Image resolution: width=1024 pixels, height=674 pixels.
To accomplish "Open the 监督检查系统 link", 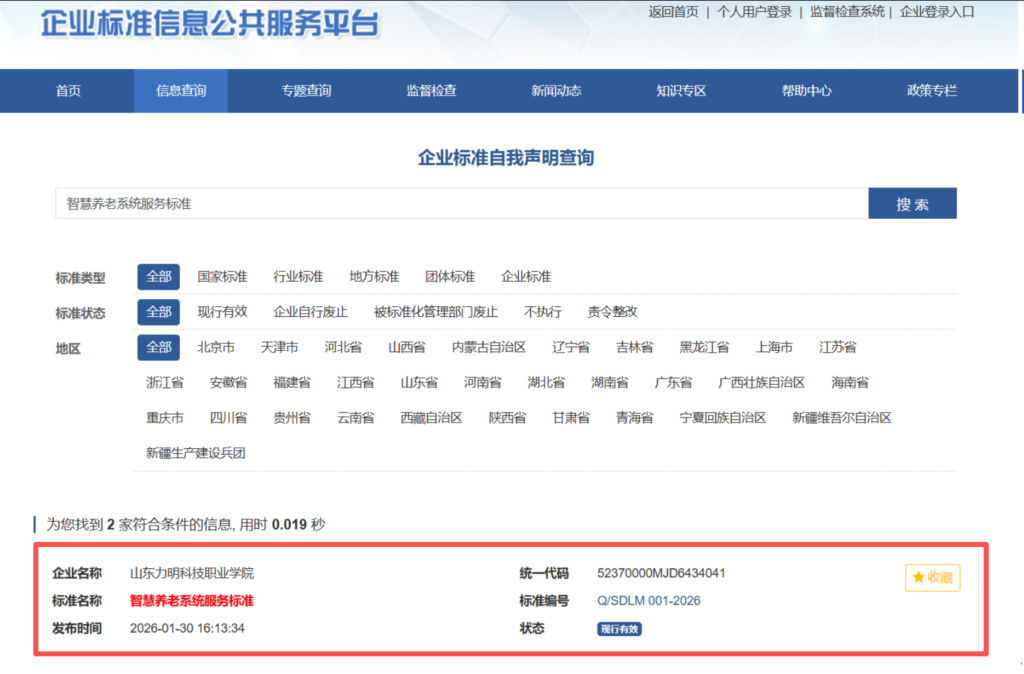I will [844, 14].
